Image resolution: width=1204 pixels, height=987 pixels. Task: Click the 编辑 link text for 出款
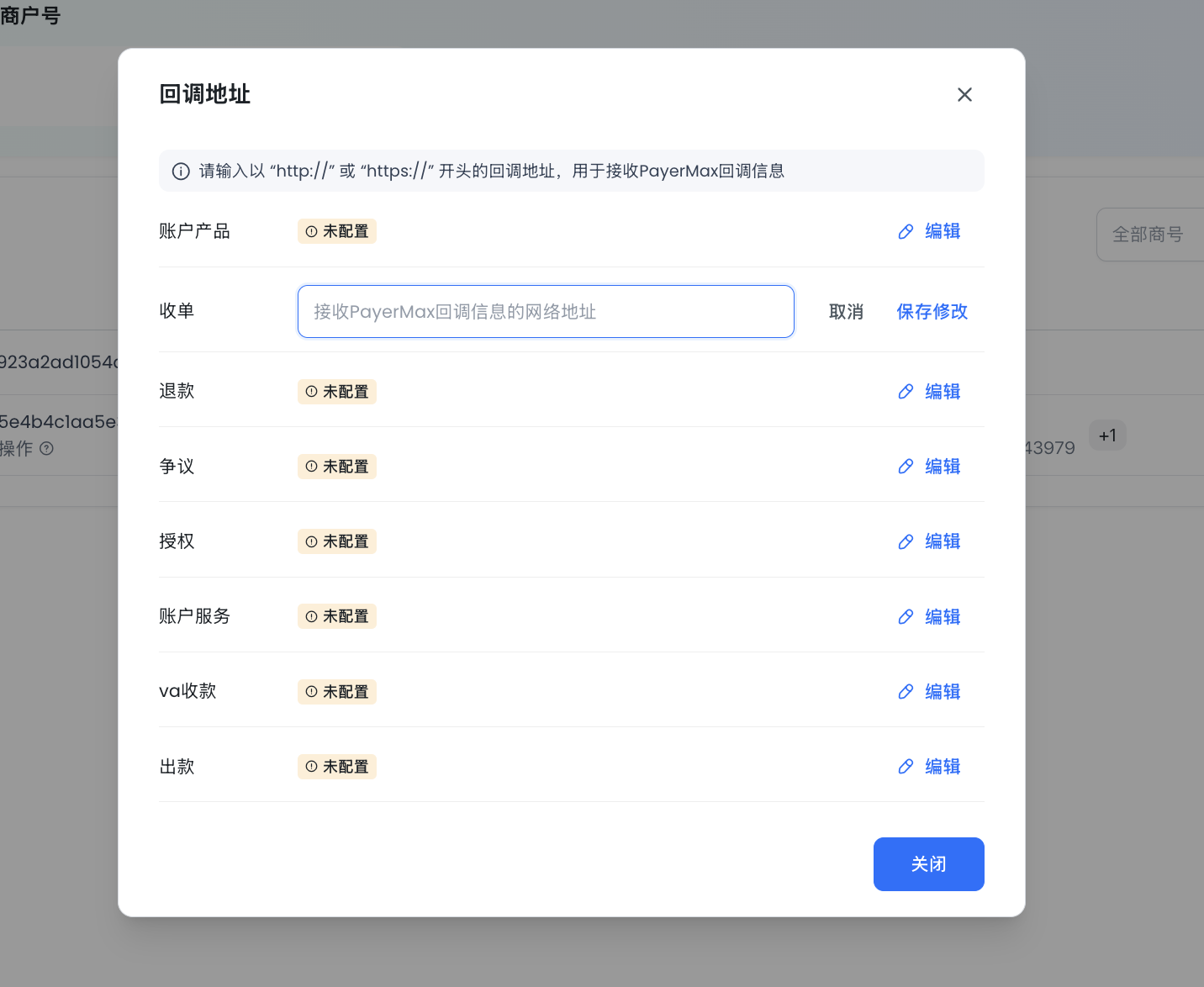(943, 767)
